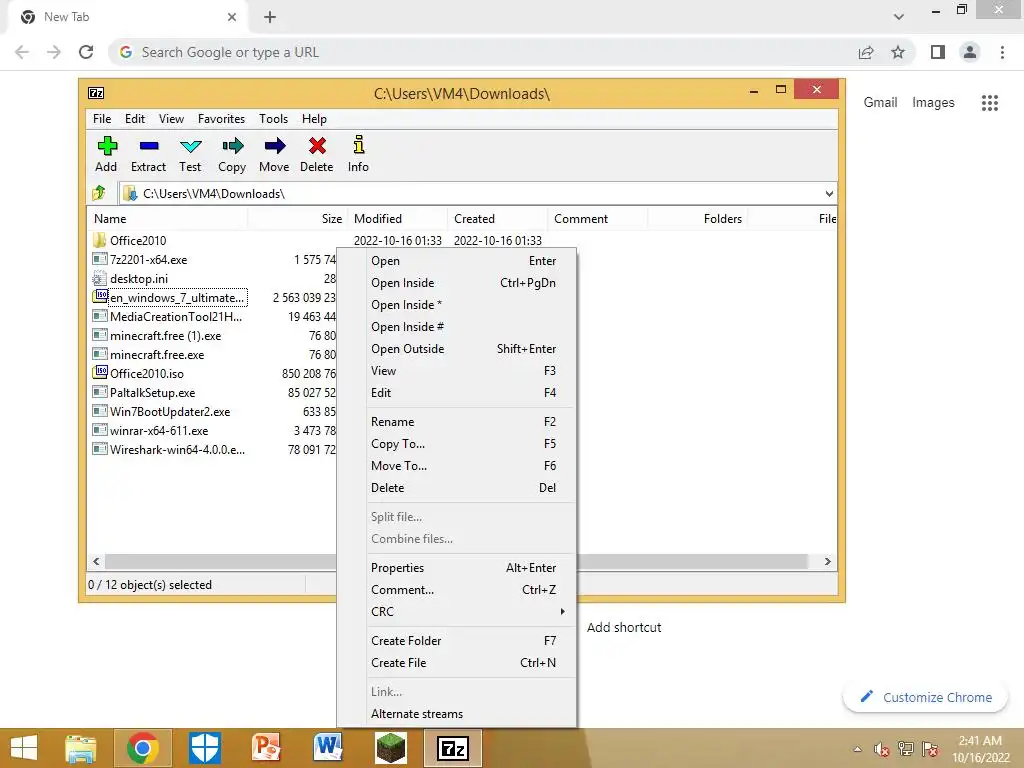
Task: Show hidden system tray icons
Action: pyautogui.click(x=857, y=749)
